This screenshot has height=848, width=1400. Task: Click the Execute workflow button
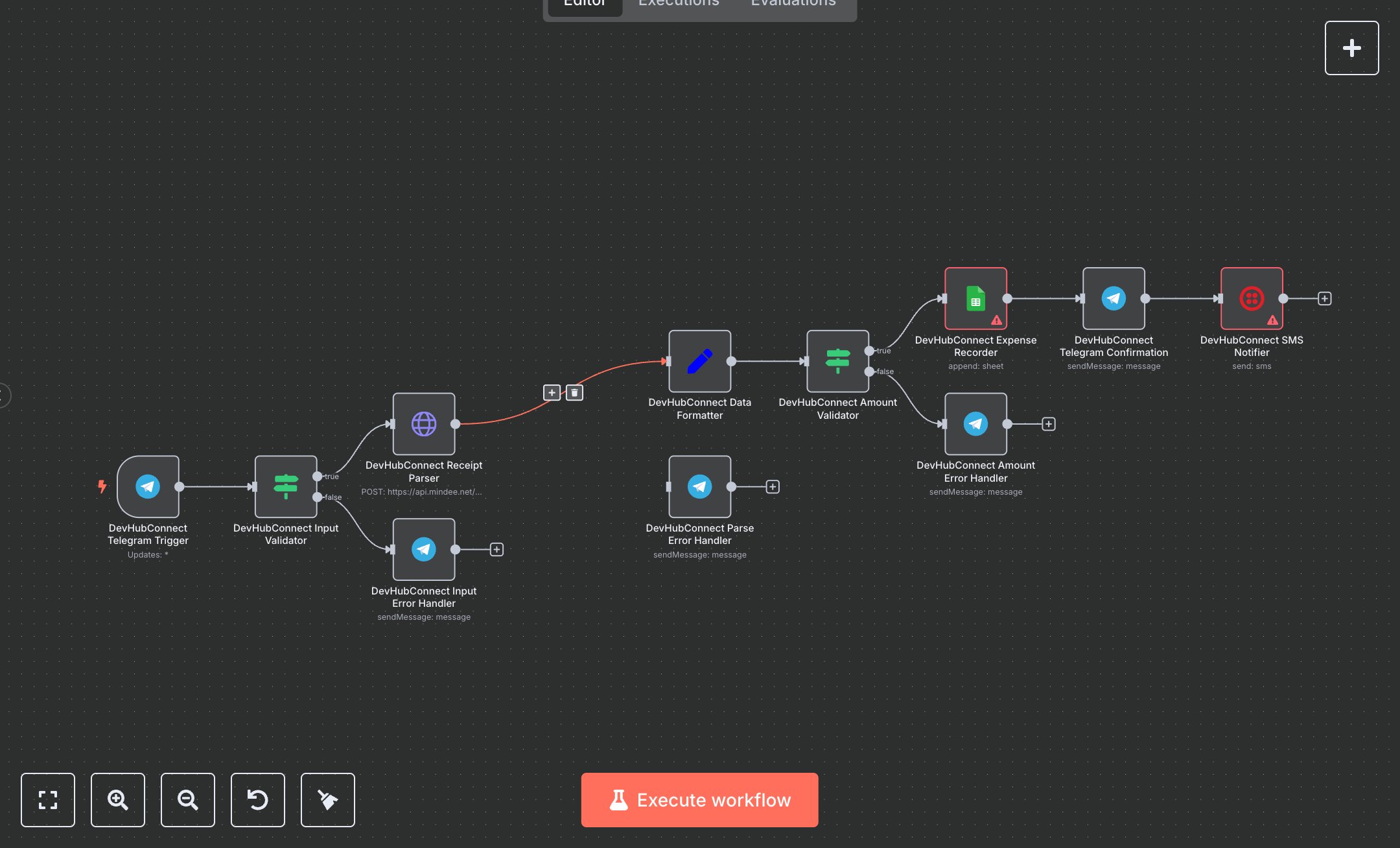[x=699, y=799]
